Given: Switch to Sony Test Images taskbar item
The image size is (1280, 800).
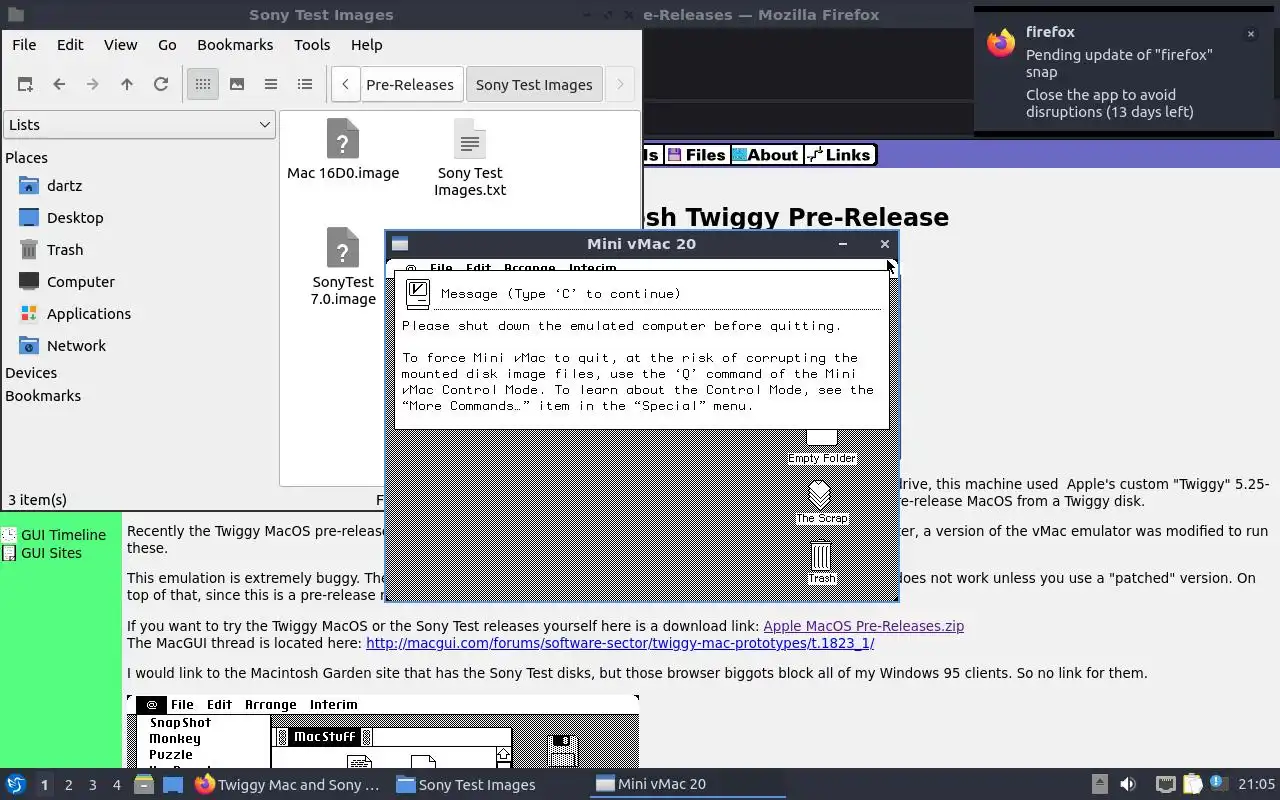Looking at the screenshot, I should [x=487, y=785].
